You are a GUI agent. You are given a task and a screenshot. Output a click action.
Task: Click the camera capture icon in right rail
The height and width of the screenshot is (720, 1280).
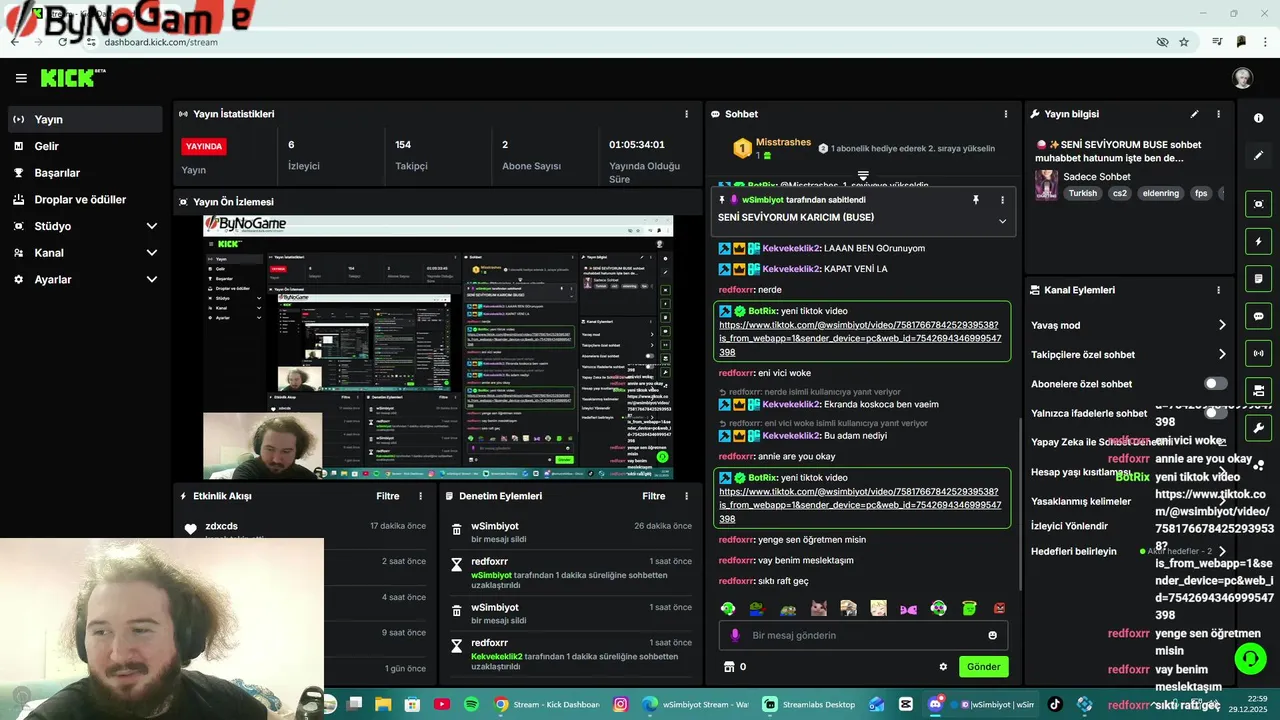1258,204
